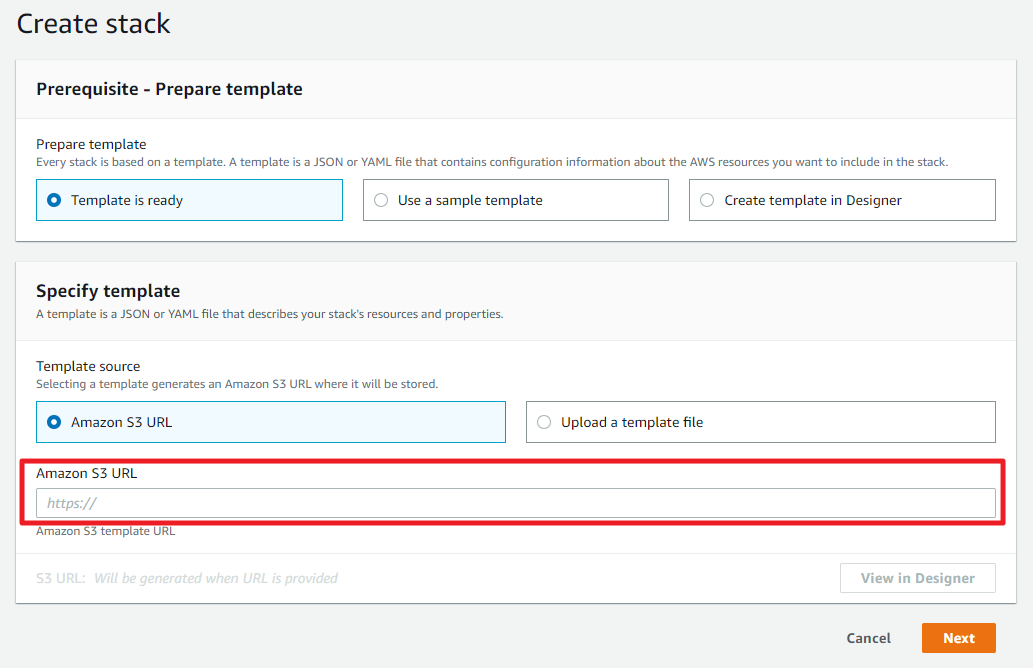Click the 'Specify template' section header

pyautogui.click(x=108, y=291)
